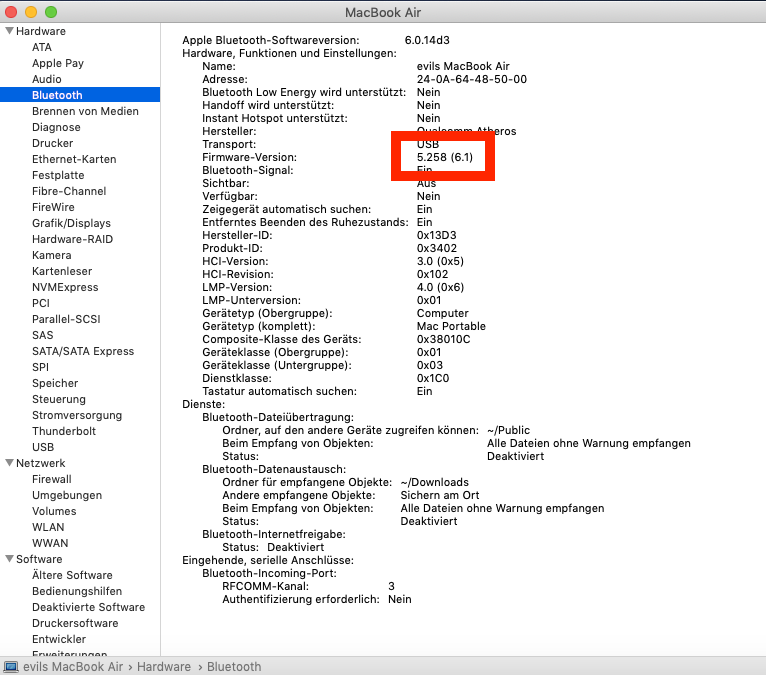
Task: Click the Produkt-ID value 0x3402
Action: pos(437,248)
